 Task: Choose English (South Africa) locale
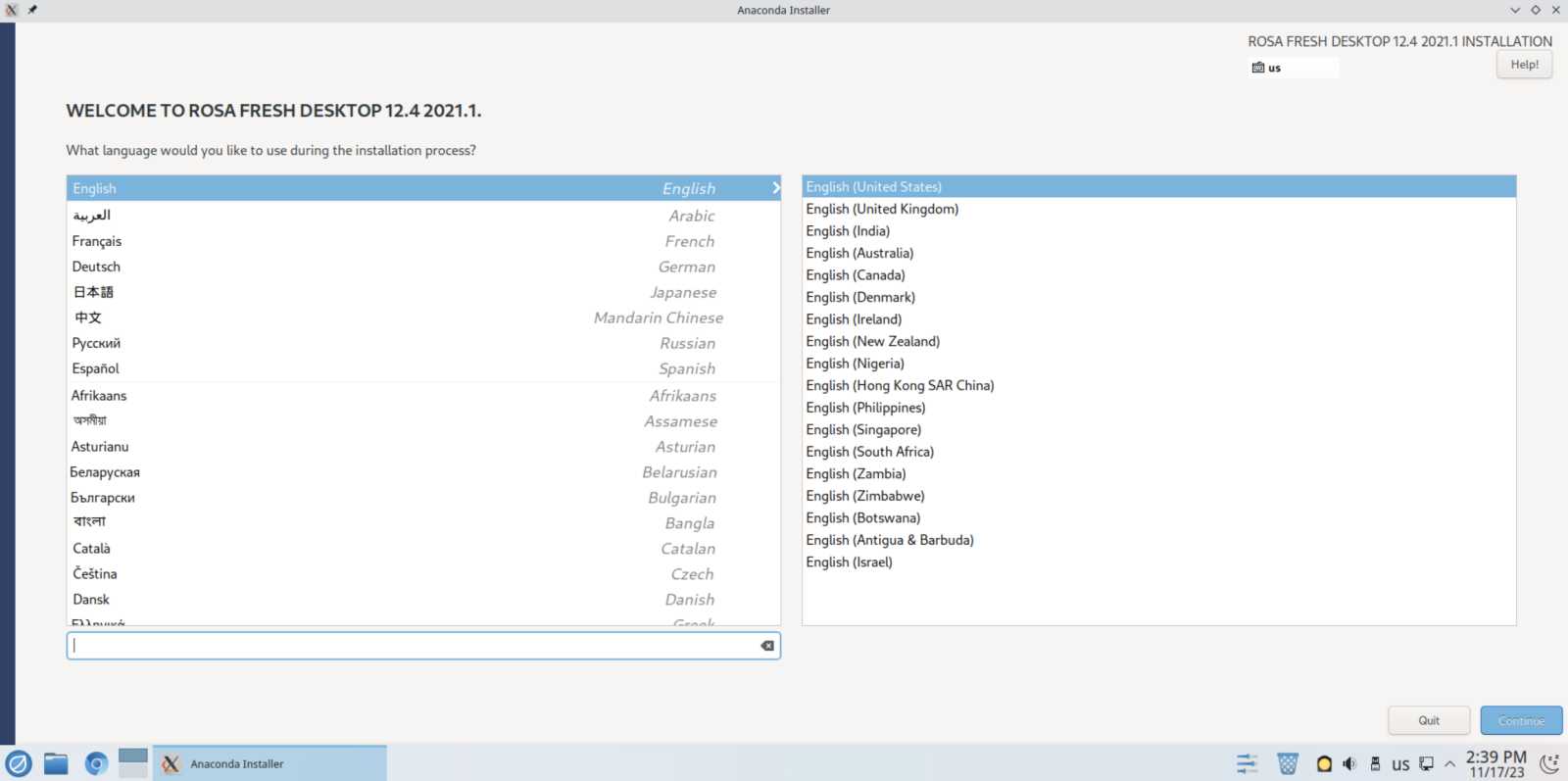pos(1158,452)
